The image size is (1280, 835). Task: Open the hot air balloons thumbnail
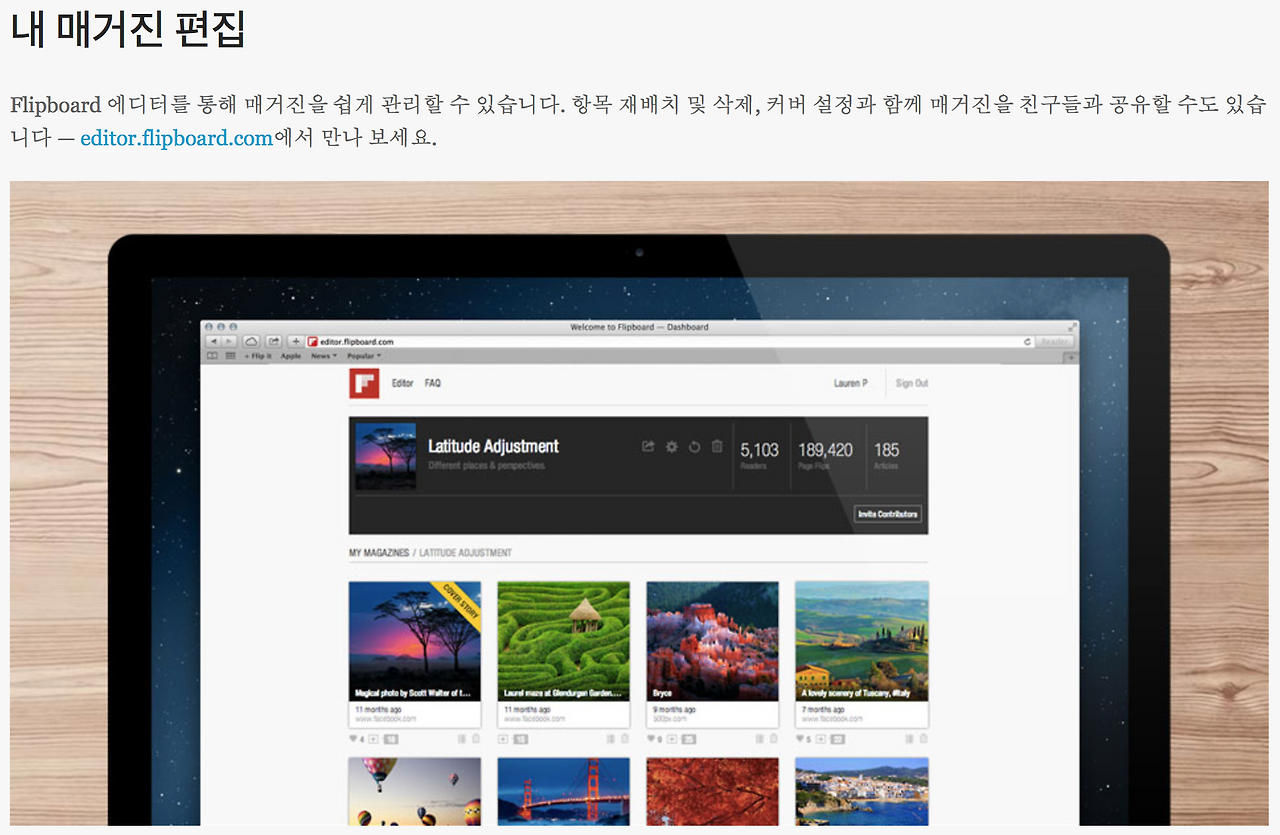tap(415, 791)
